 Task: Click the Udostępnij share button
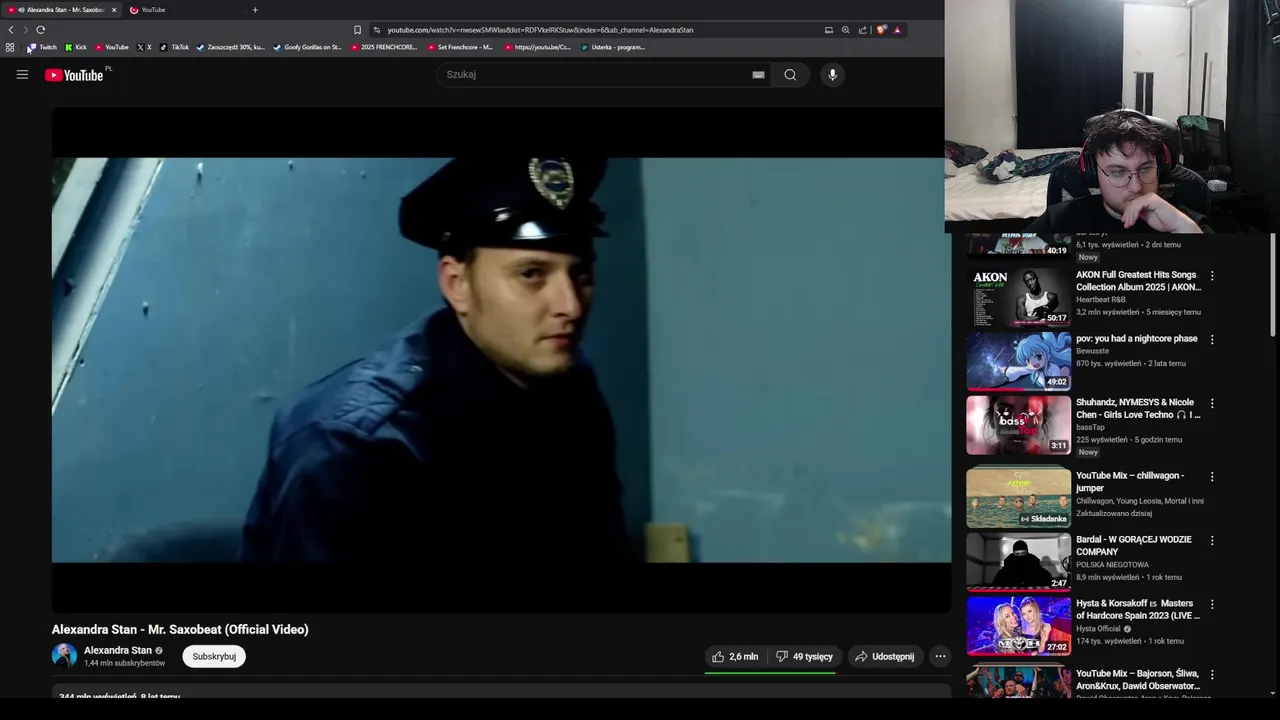pos(884,656)
